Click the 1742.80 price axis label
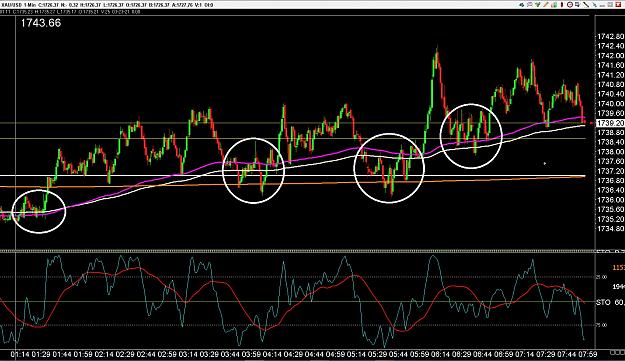625x361 pixels. (610, 37)
